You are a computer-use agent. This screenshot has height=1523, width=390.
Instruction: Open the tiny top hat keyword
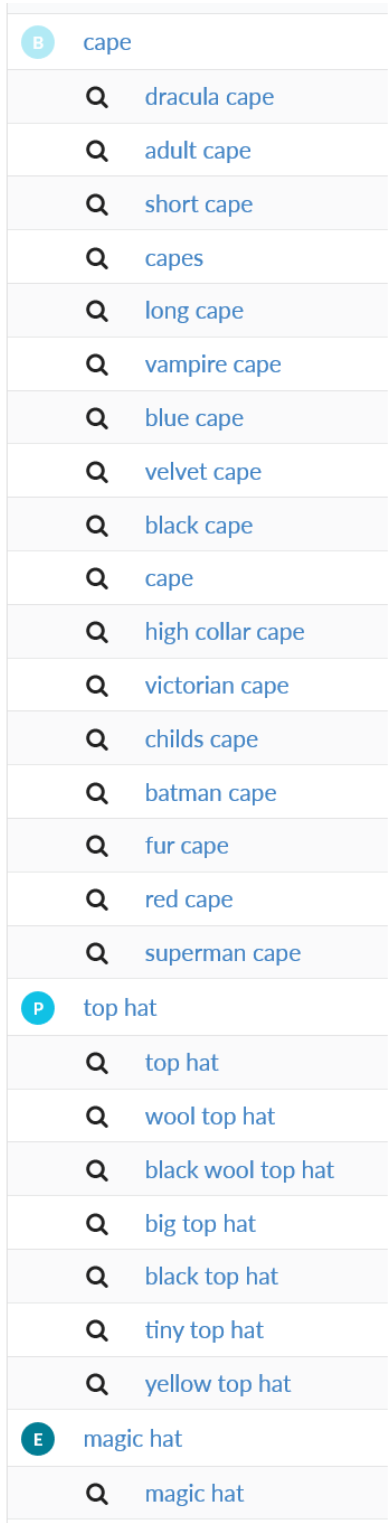point(204,1330)
